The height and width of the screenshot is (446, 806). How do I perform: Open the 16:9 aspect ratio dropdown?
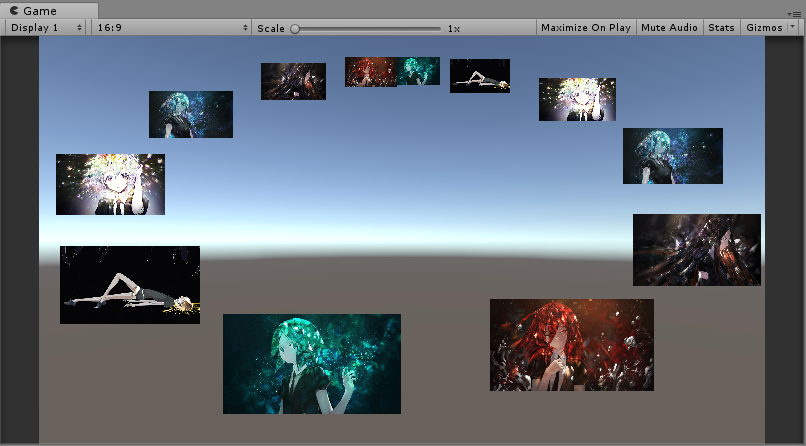172,28
